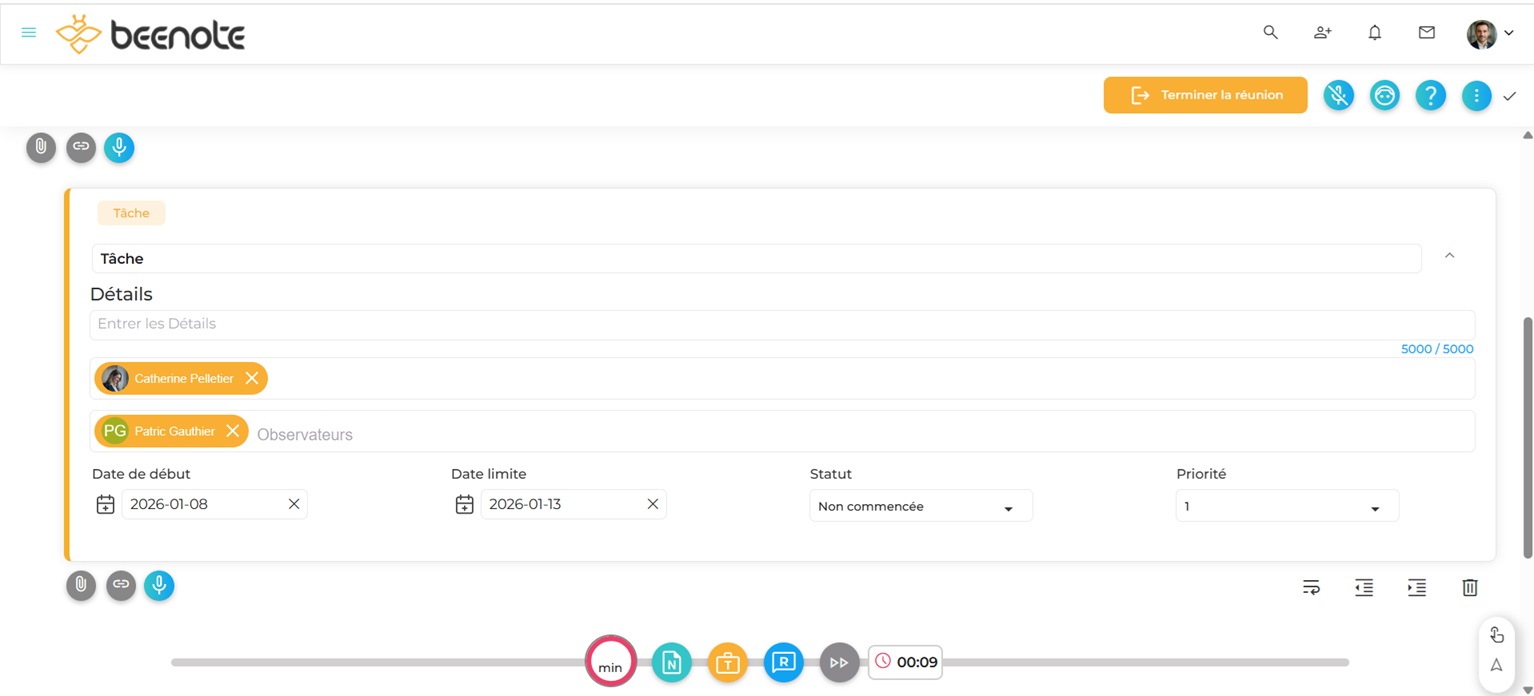Add a task with orange T icon
1534x696 pixels.
pos(727,662)
